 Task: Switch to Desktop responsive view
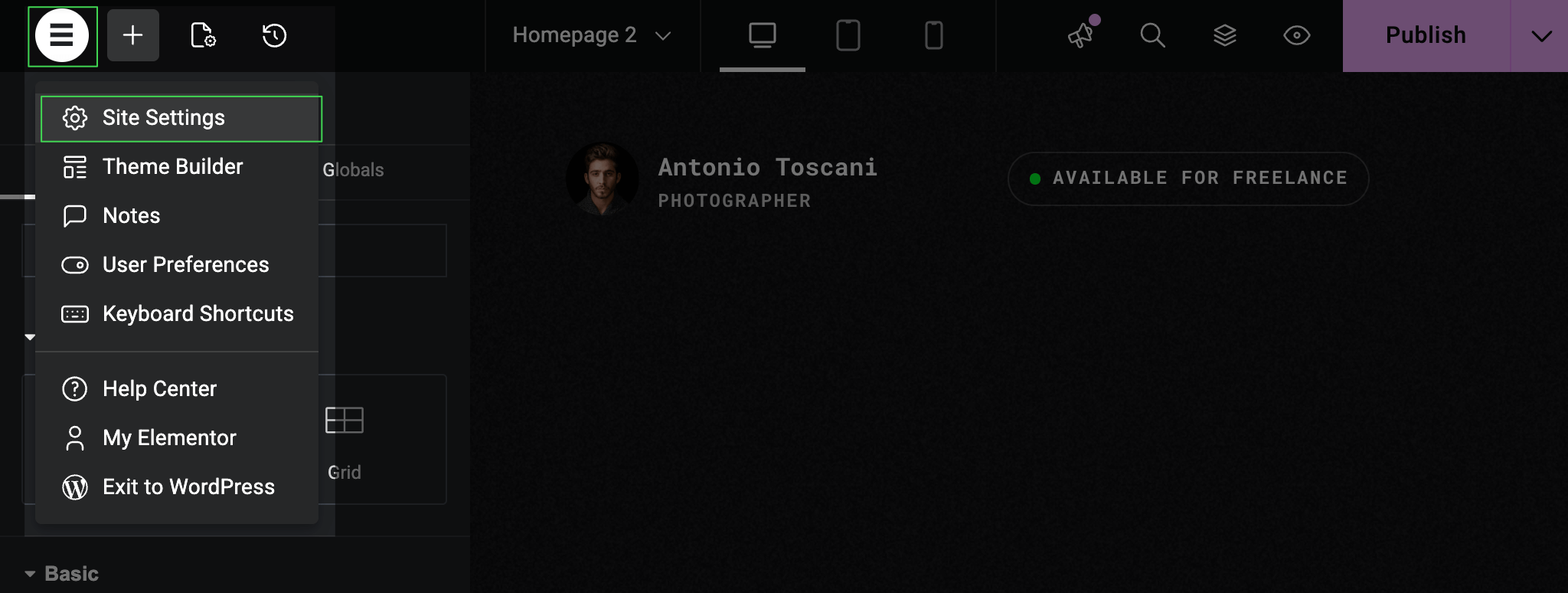(762, 35)
